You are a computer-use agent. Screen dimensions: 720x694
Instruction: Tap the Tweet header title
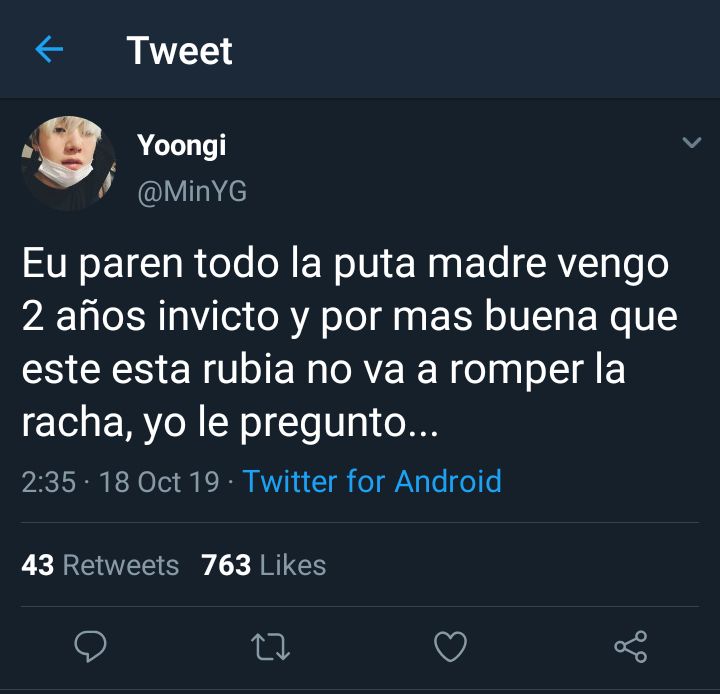click(180, 51)
